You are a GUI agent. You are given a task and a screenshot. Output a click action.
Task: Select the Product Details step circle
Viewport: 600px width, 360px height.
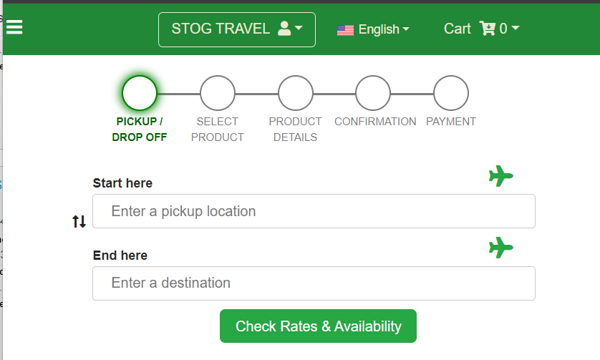click(295, 93)
